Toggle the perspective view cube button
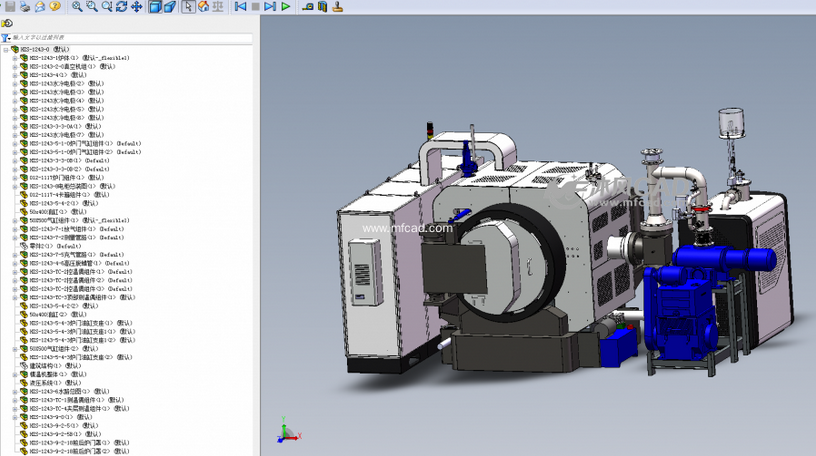Viewport: 816px width, 456px height. click(170, 6)
